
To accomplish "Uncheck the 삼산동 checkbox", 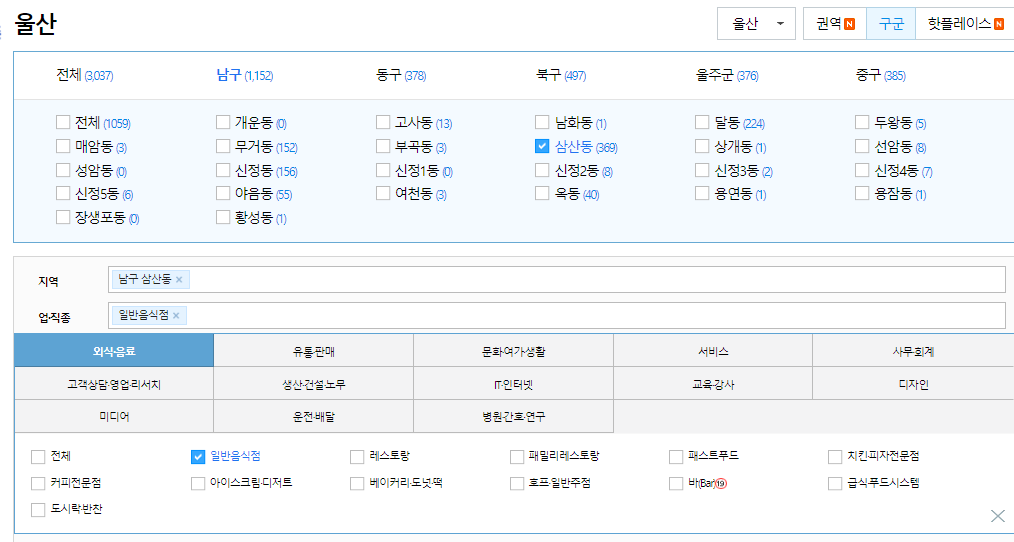I will (x=542, y=146).
